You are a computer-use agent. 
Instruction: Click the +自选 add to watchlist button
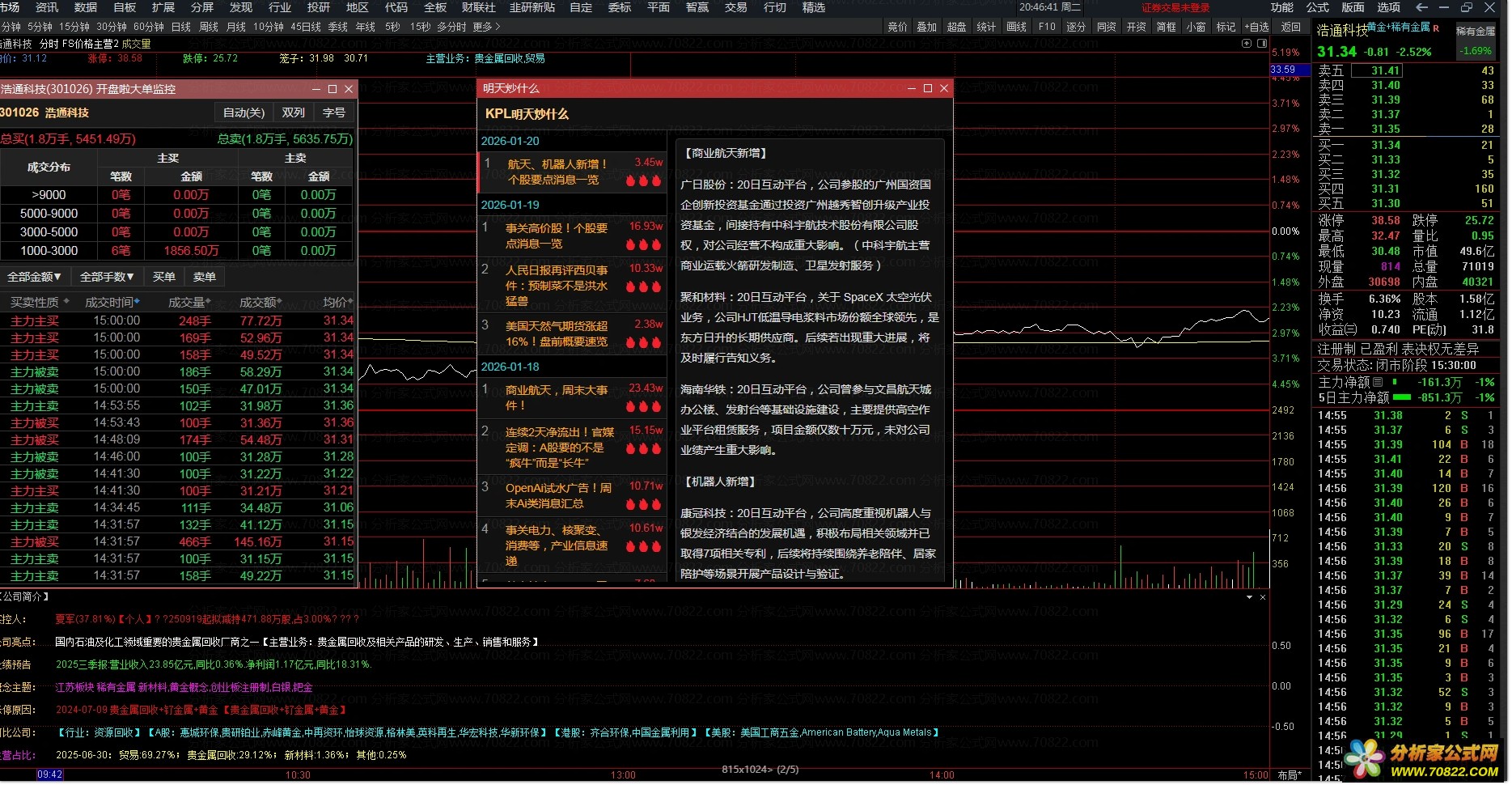click(1256, 27)
